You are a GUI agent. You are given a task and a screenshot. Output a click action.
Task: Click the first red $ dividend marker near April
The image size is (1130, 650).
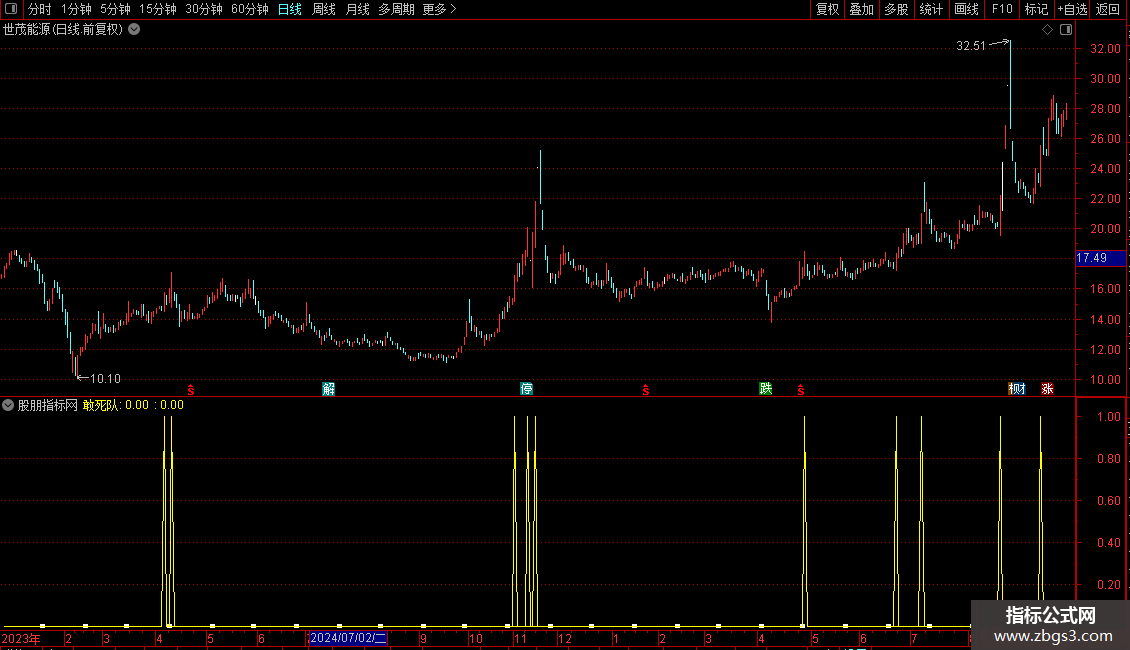pos(191,390)
